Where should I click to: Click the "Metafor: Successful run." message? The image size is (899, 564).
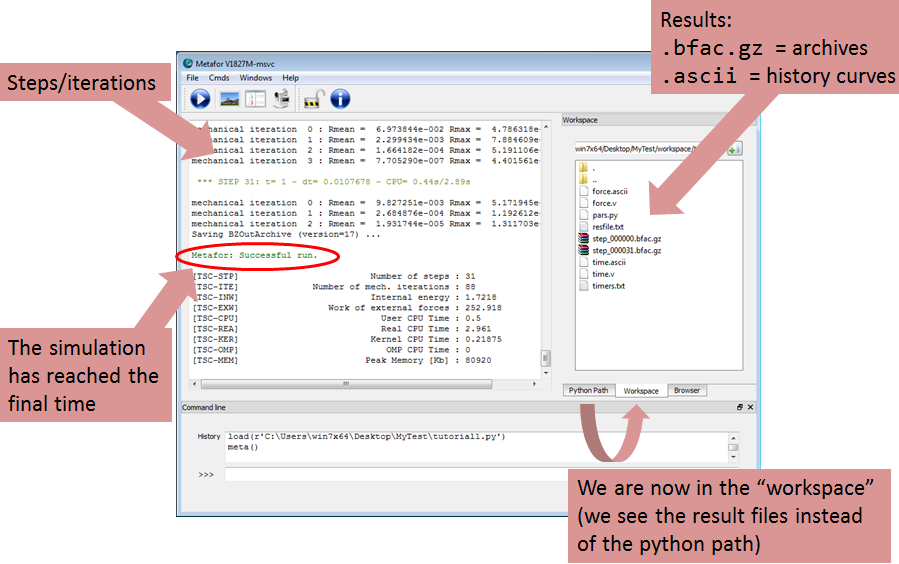(254, 255)
